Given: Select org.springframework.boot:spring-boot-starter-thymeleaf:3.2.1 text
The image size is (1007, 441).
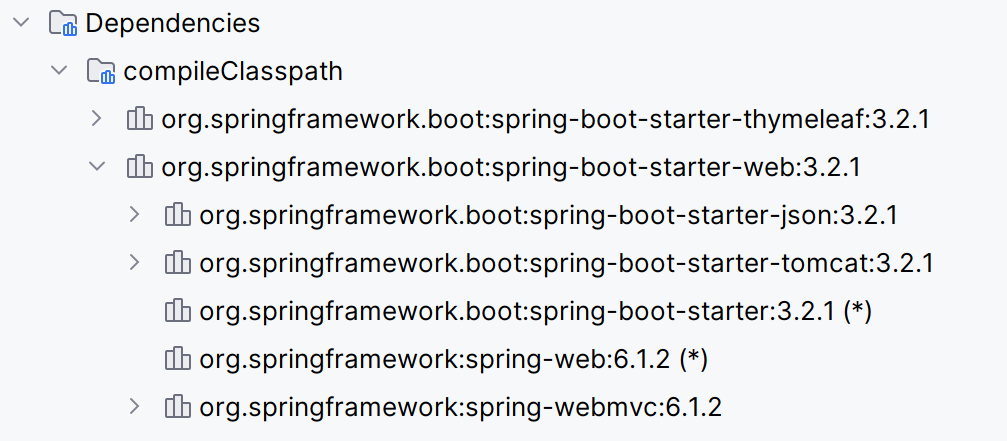Looking at the screenshot, I should coord(546,119).
